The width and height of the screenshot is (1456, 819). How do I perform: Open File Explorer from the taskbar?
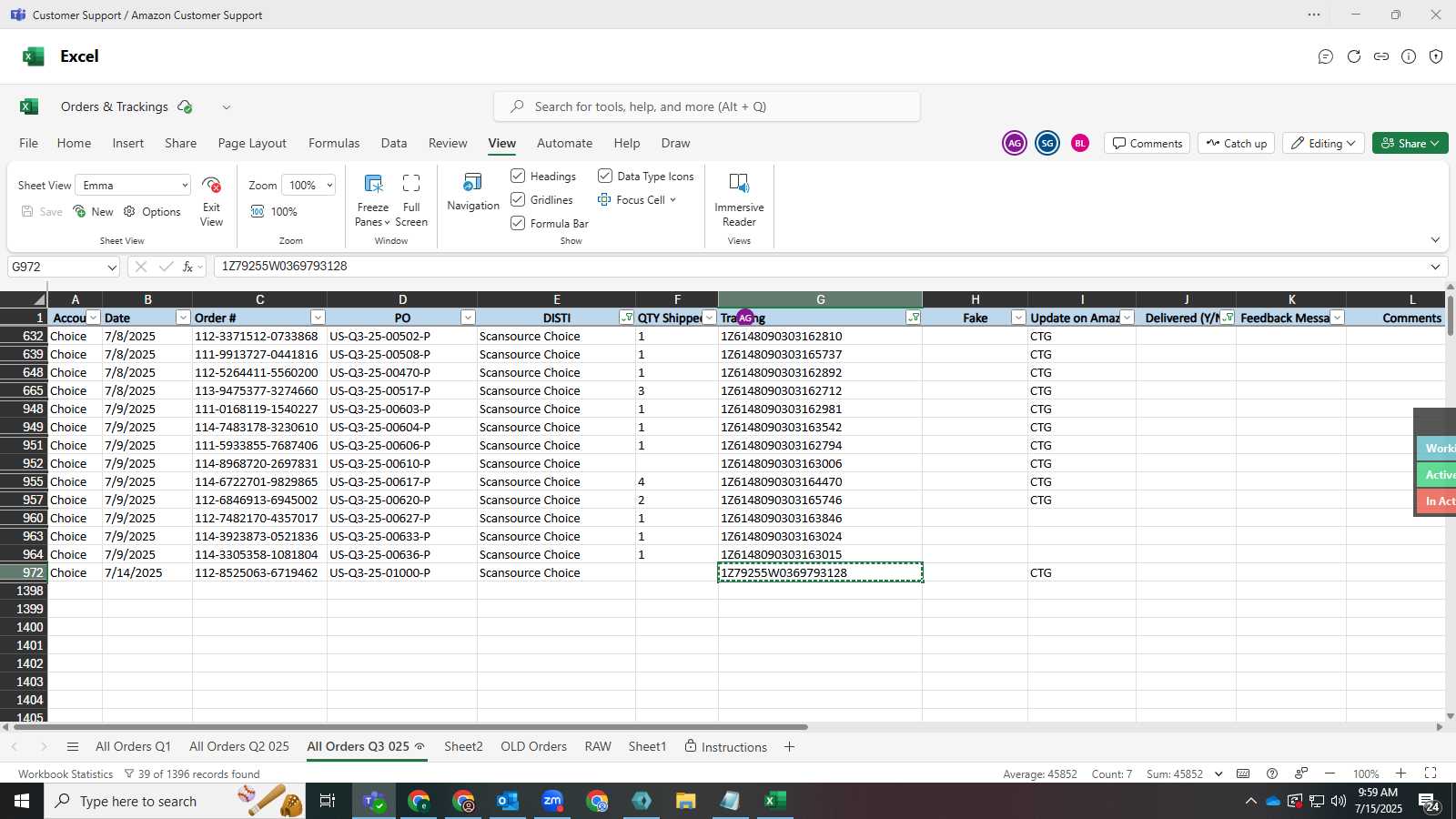coord(685,801)
